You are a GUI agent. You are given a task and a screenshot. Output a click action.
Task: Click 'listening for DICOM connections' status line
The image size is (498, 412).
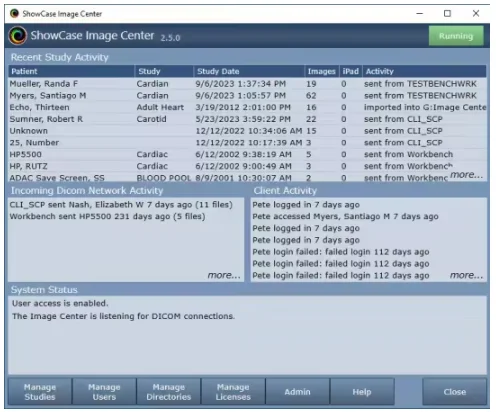123,316
